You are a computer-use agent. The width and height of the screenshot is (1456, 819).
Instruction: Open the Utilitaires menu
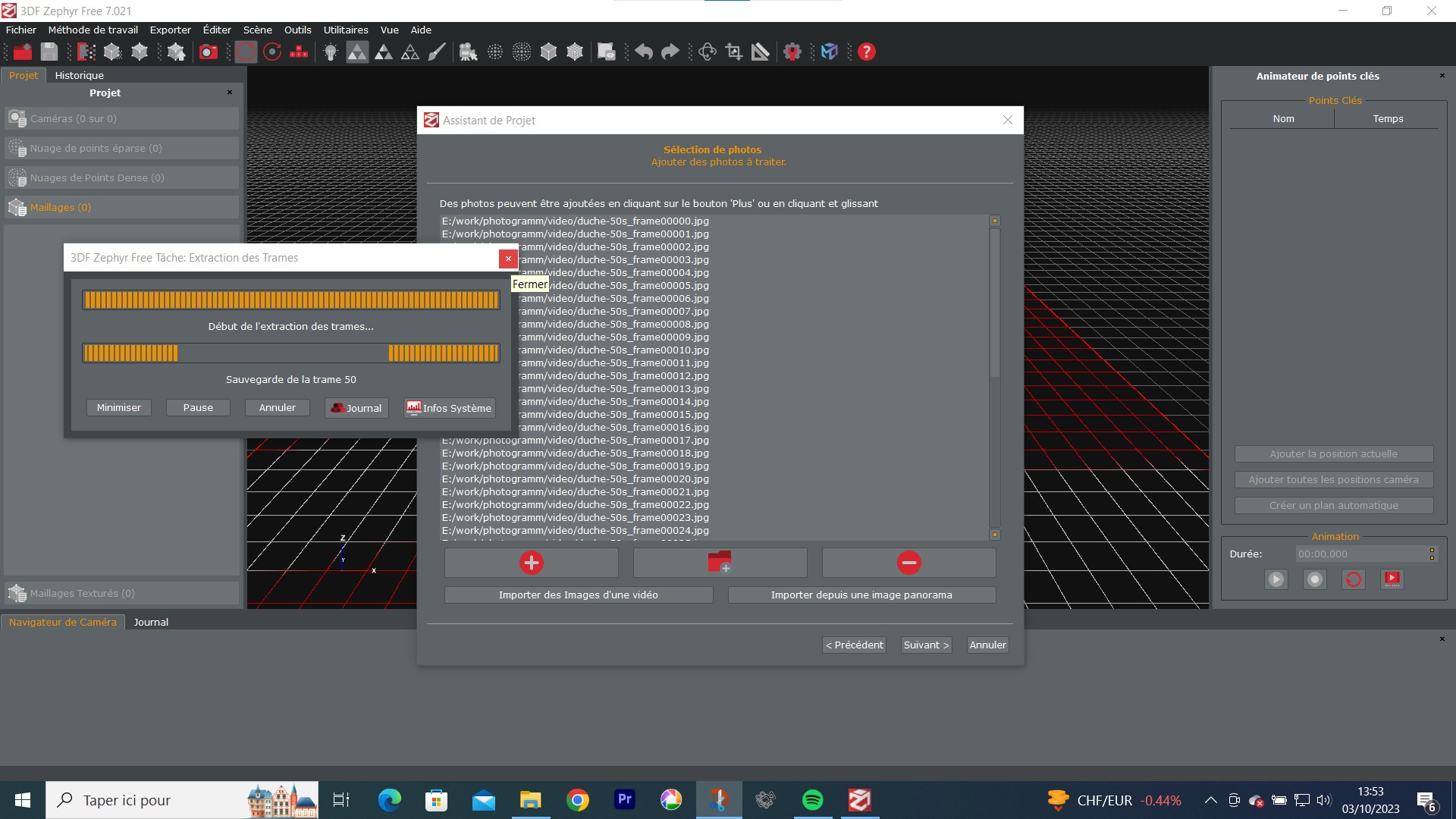pos(346,30)
